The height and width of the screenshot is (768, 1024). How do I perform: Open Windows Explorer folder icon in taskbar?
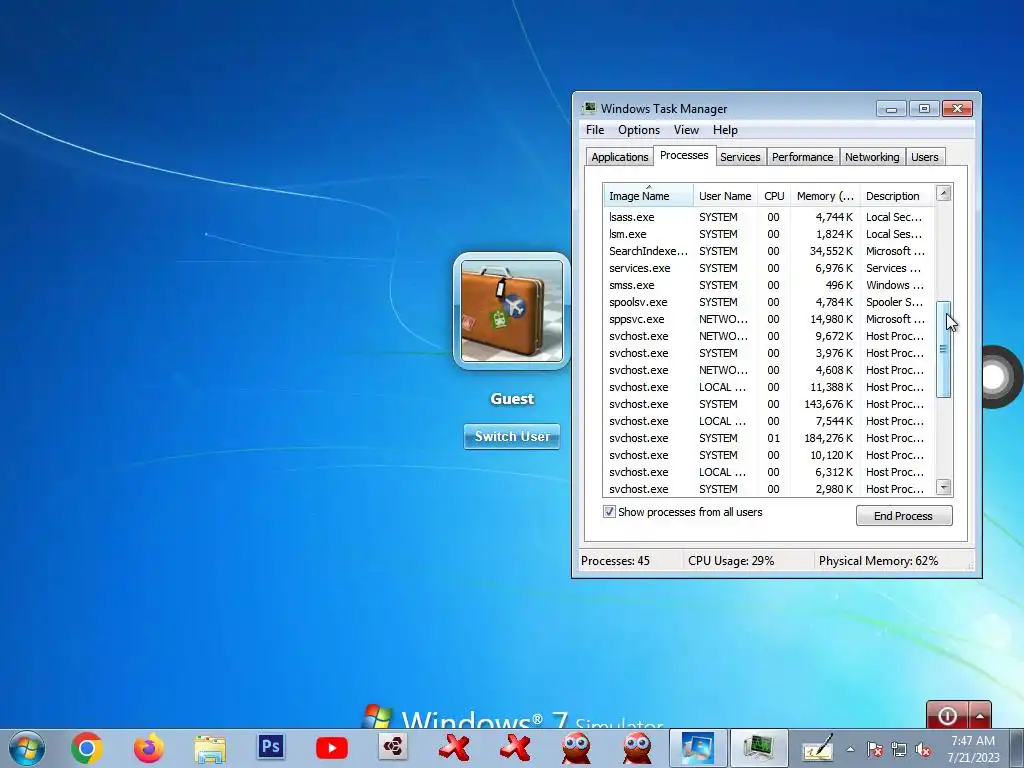(210, 749)
